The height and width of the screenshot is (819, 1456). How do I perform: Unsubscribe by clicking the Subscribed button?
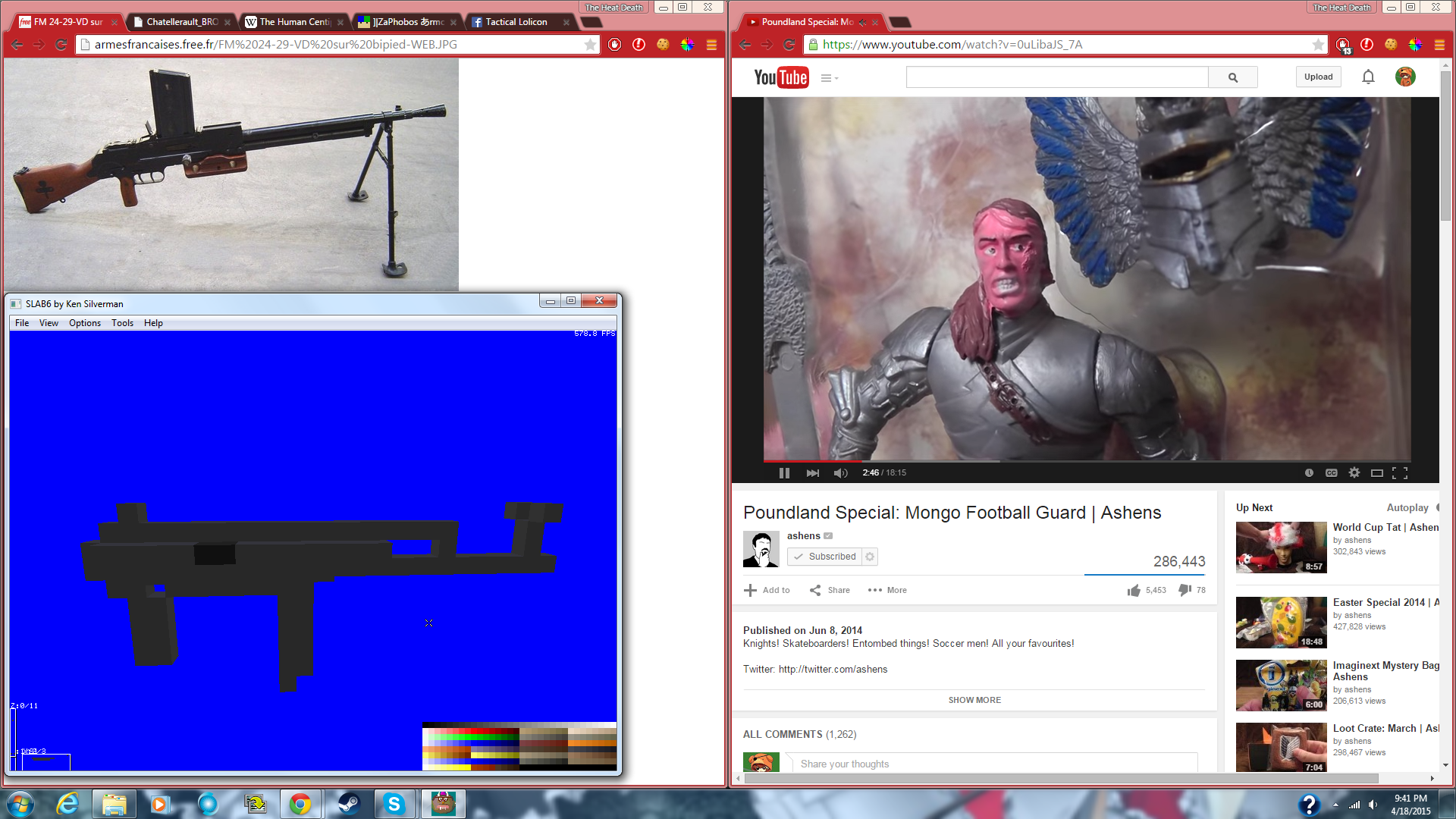click(827, 556)
